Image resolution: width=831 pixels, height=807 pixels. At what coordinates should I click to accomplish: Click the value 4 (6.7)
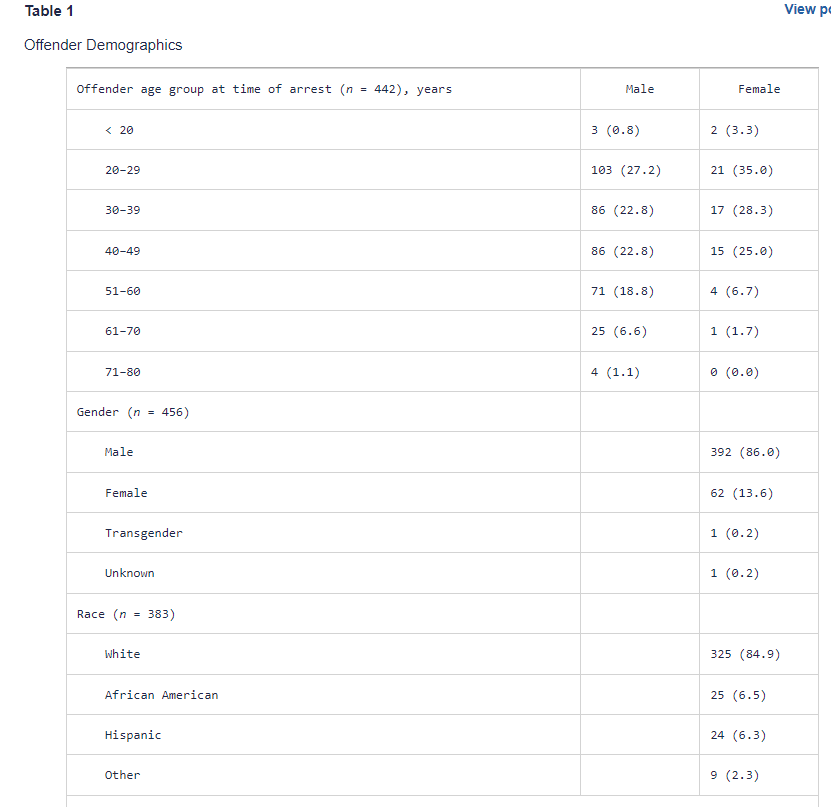735,291
